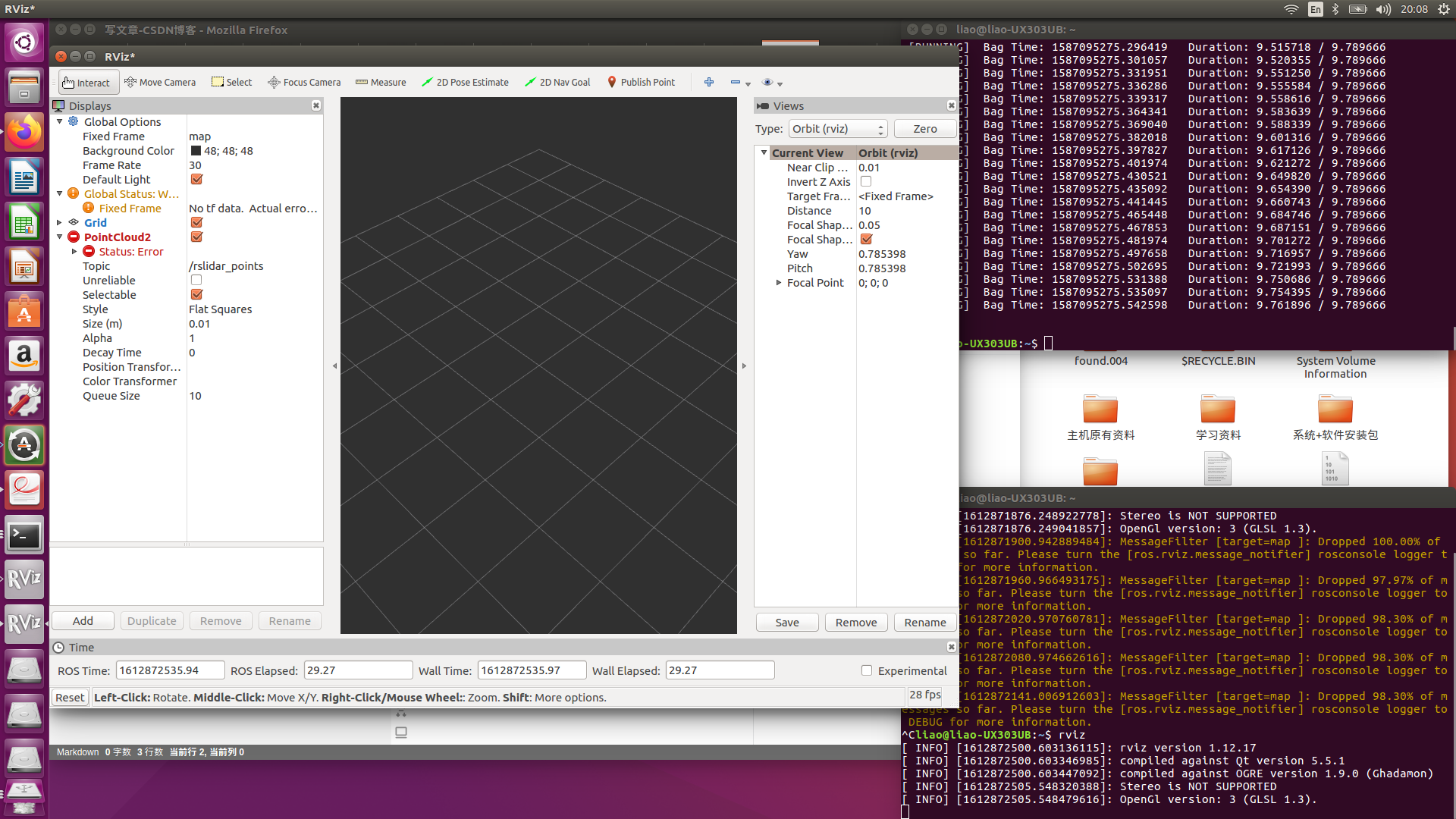Click the Publish Point tool
This screenshot has width=1456, height=819.
pos(641,82)
